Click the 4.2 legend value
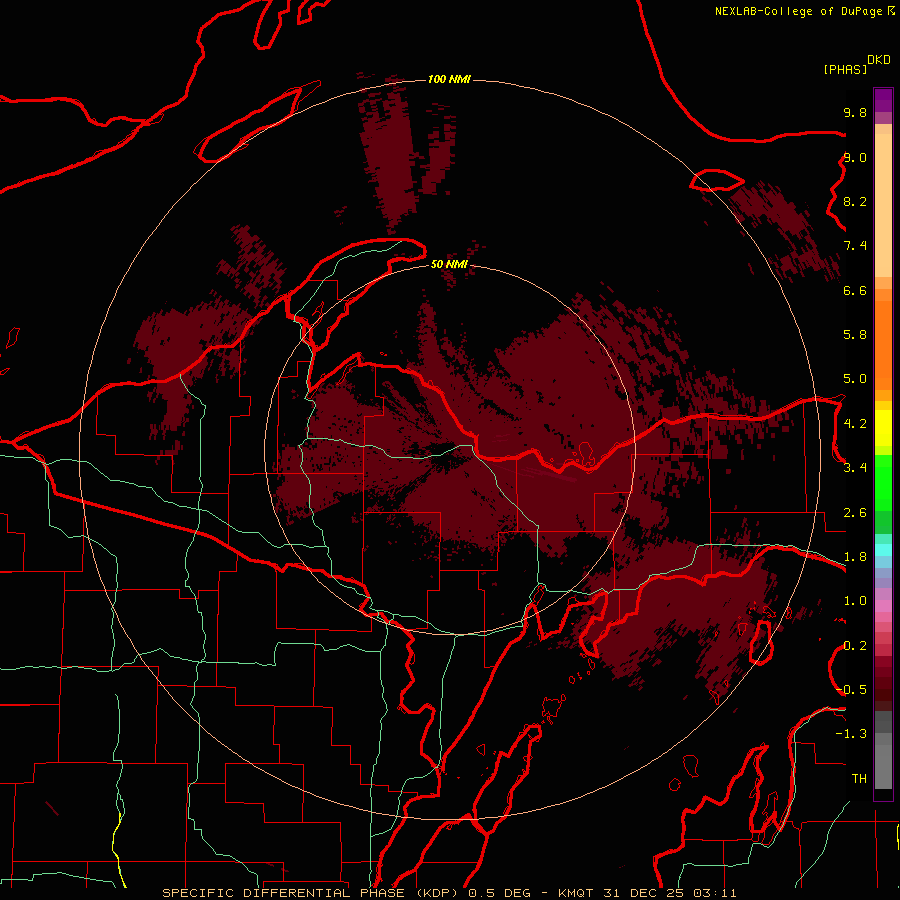Viewport: 900px width, 900px height. (x=855, y=424)
